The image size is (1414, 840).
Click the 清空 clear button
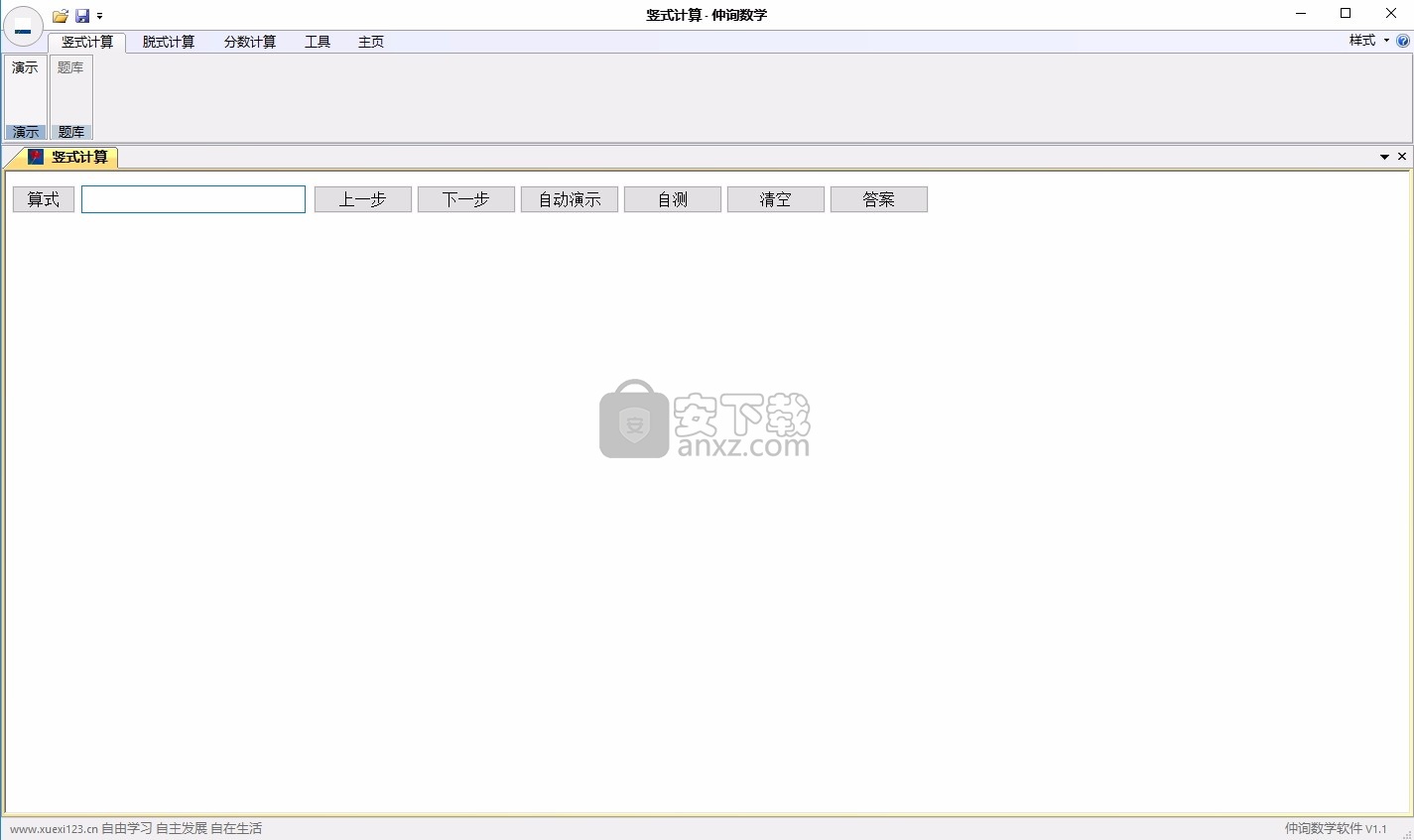point(776,199)
